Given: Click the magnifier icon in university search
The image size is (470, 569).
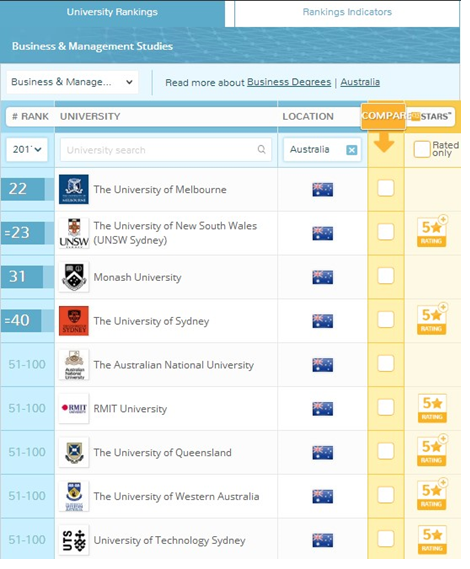Looking at the screenshot, I should tap(261, 149).
